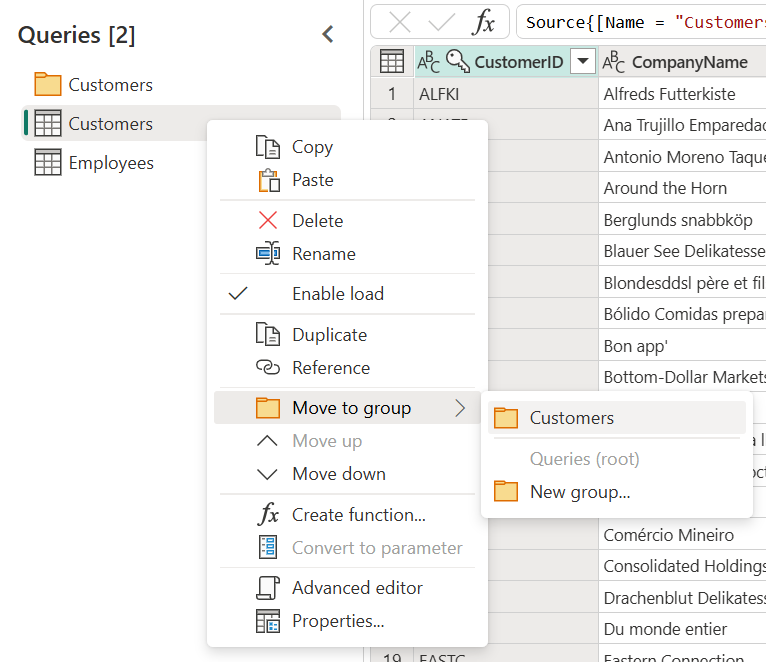Click the red X Delete icon
The height and width of the screenshot is (662, 766).
pyautogui.click(x=268, y=220)
